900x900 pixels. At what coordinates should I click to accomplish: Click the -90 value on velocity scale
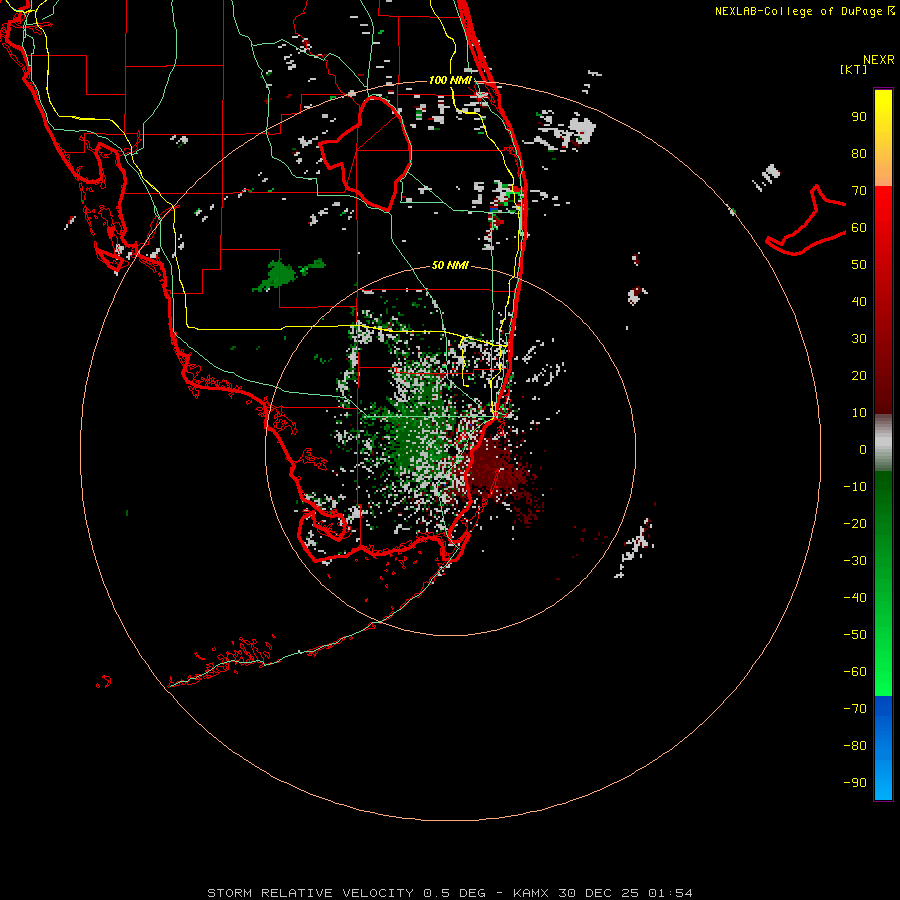pyautogui.click(x=855, y=783)
